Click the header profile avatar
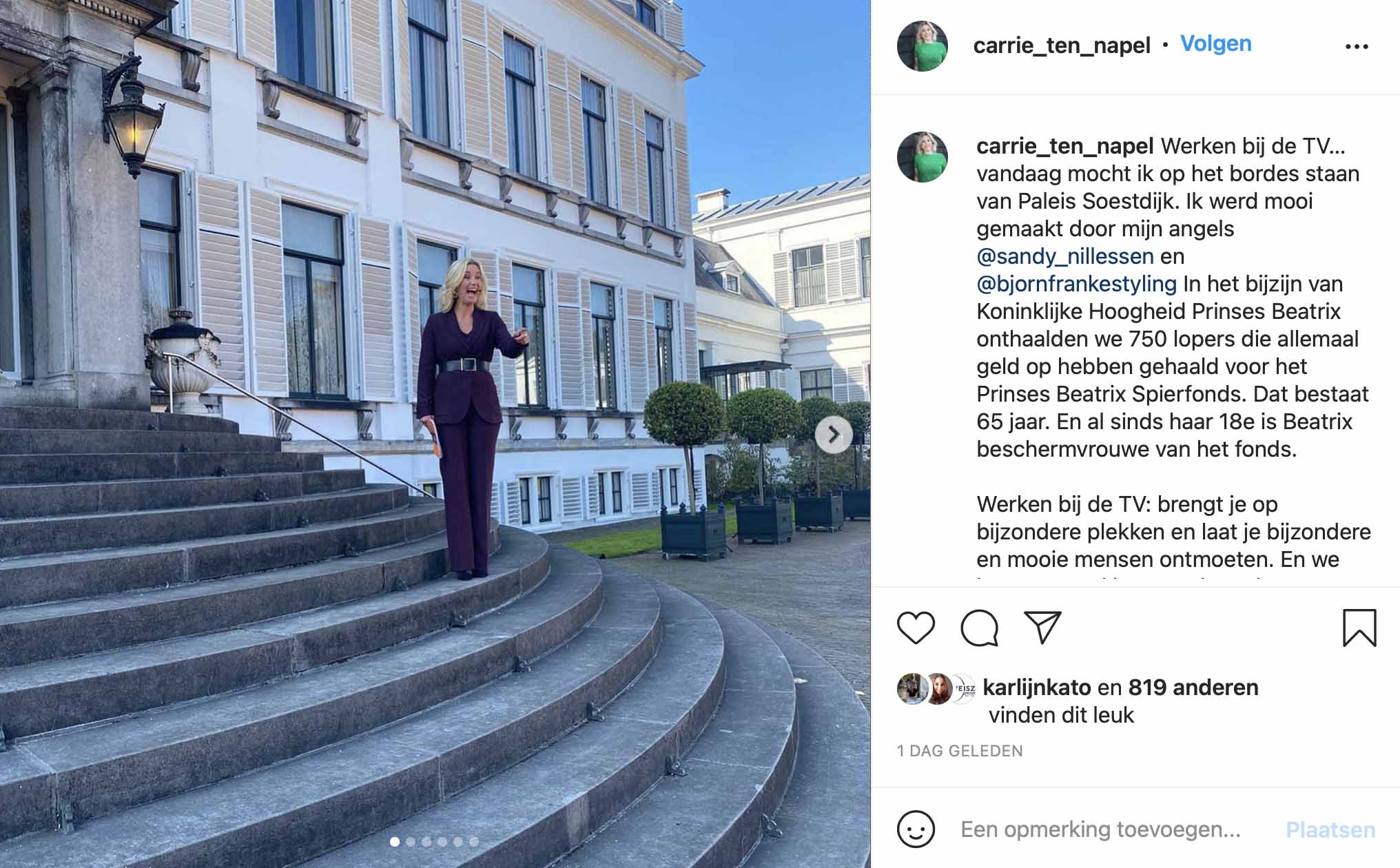 click(922, 45)
